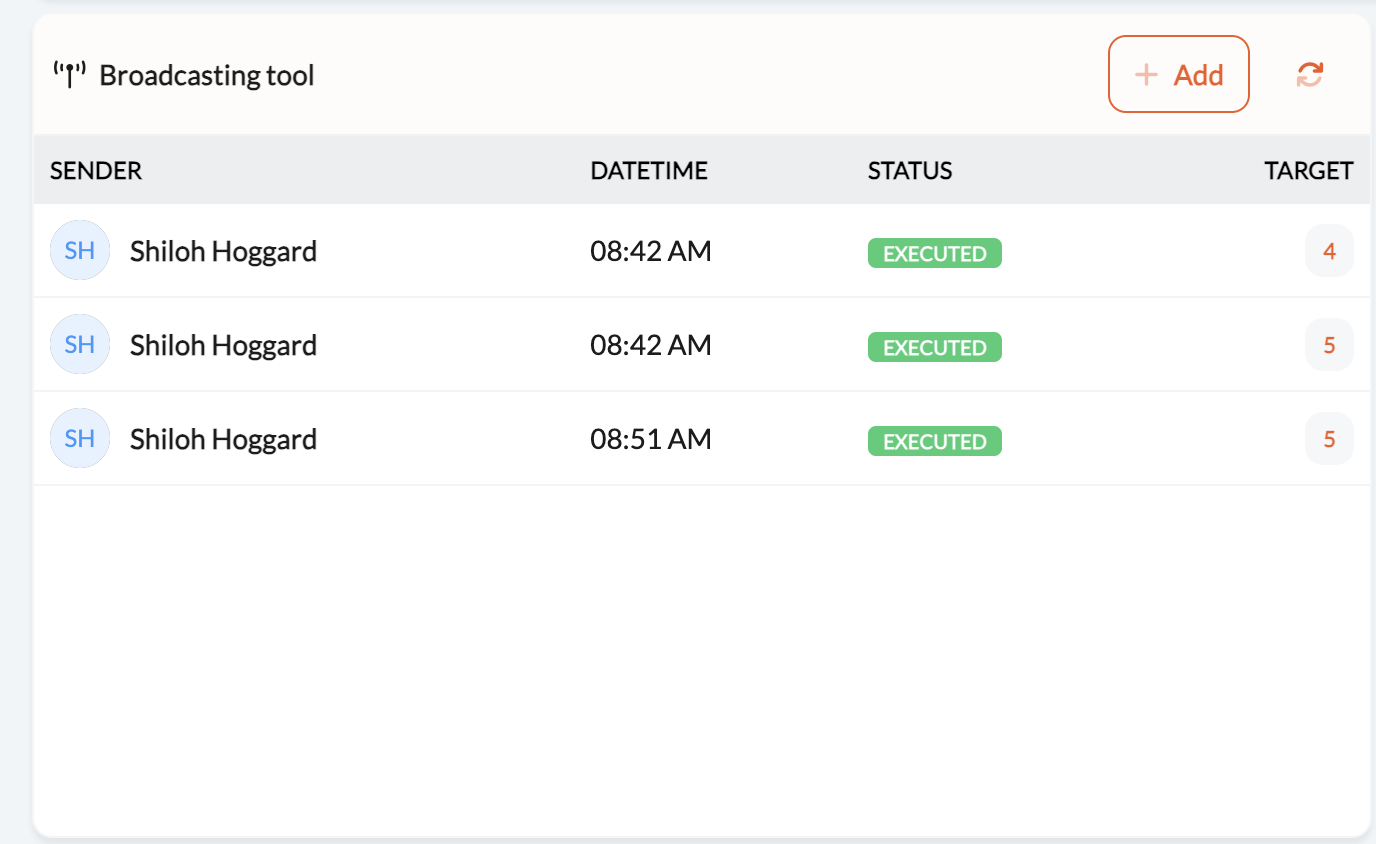The height and width of the screenshot is (844, 1376).
Task: Click the EXECUTED status badge in the first row
Action: (x=934, y=253)
